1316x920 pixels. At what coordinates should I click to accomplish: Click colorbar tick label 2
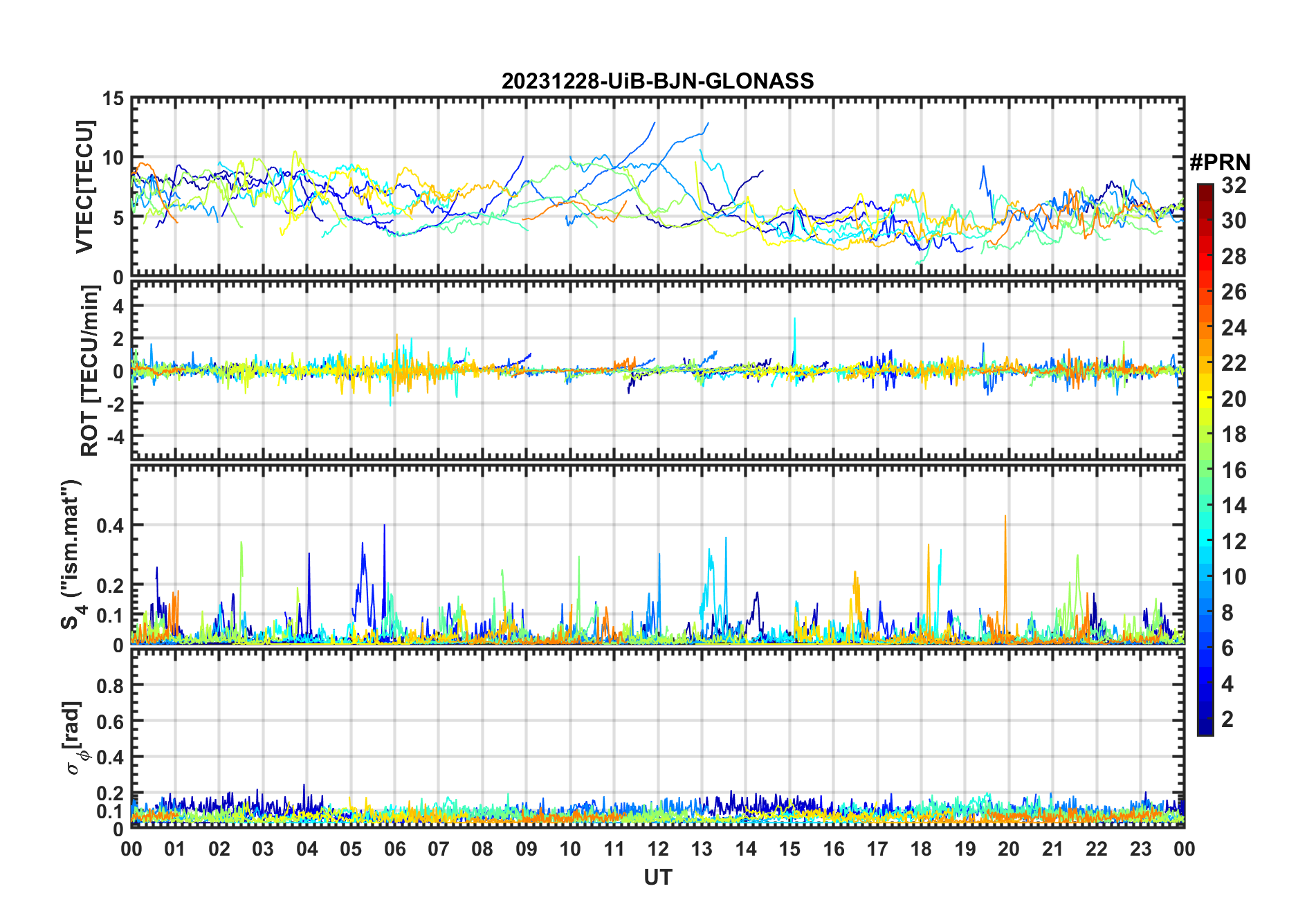(x=1227, y=719)
